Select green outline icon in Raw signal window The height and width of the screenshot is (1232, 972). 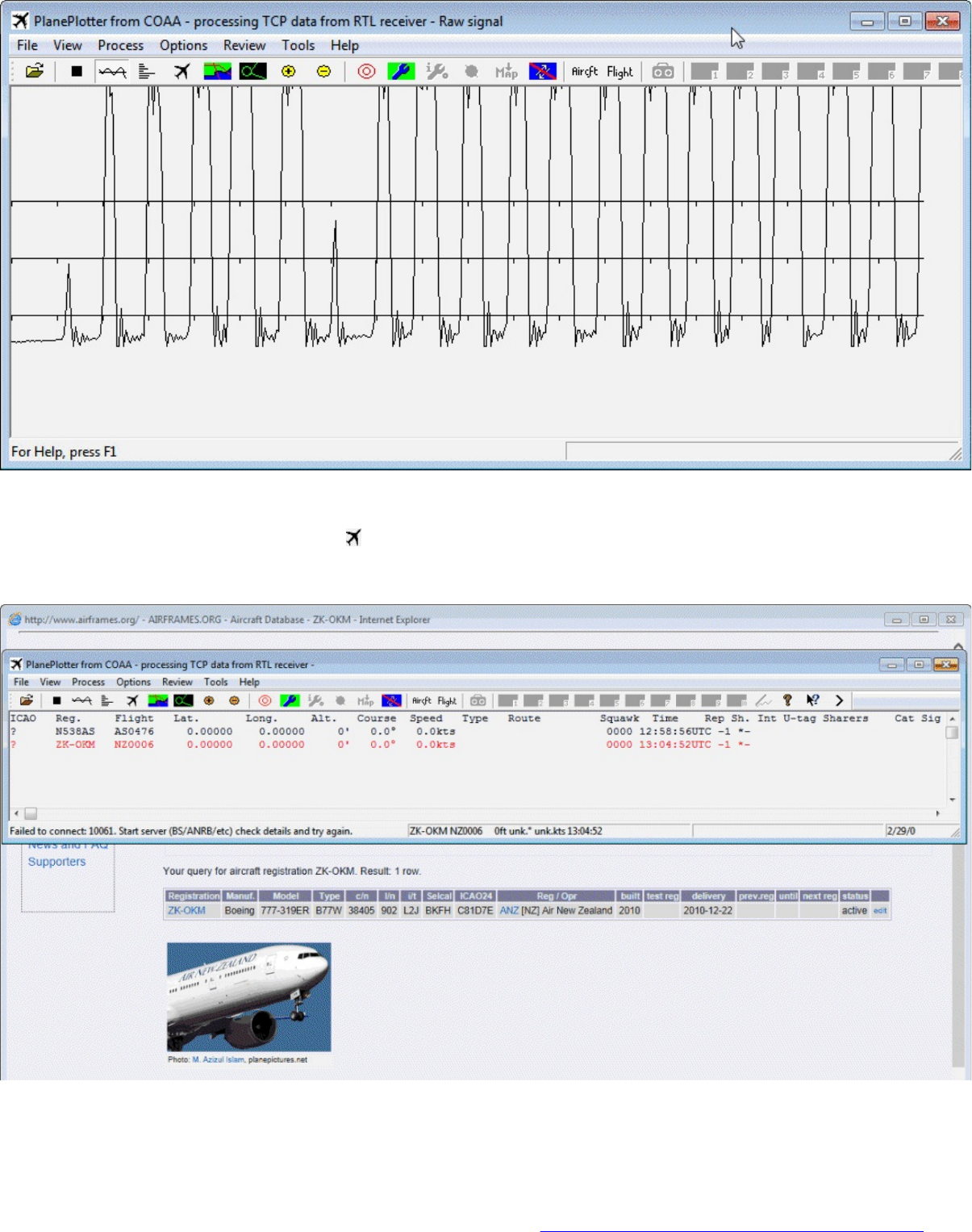(x=252, y=71)
